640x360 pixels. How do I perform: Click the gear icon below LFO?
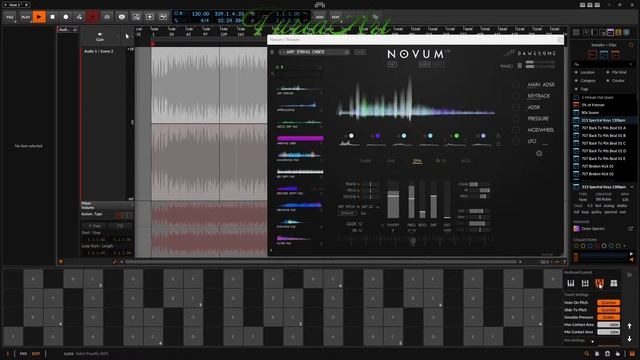click(x=539, y=153)
